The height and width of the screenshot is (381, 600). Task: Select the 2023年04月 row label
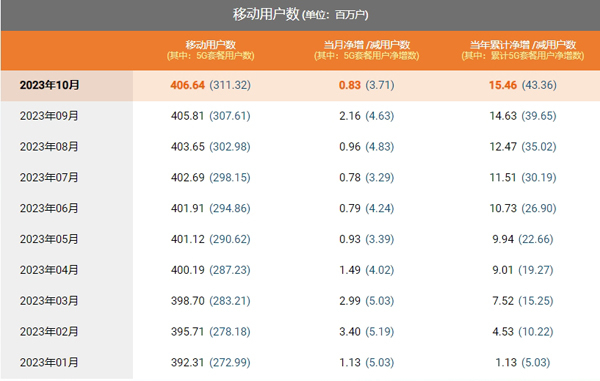49,270
